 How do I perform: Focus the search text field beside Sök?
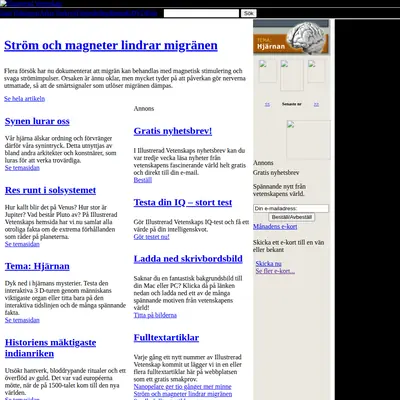(x=201, y=13)
